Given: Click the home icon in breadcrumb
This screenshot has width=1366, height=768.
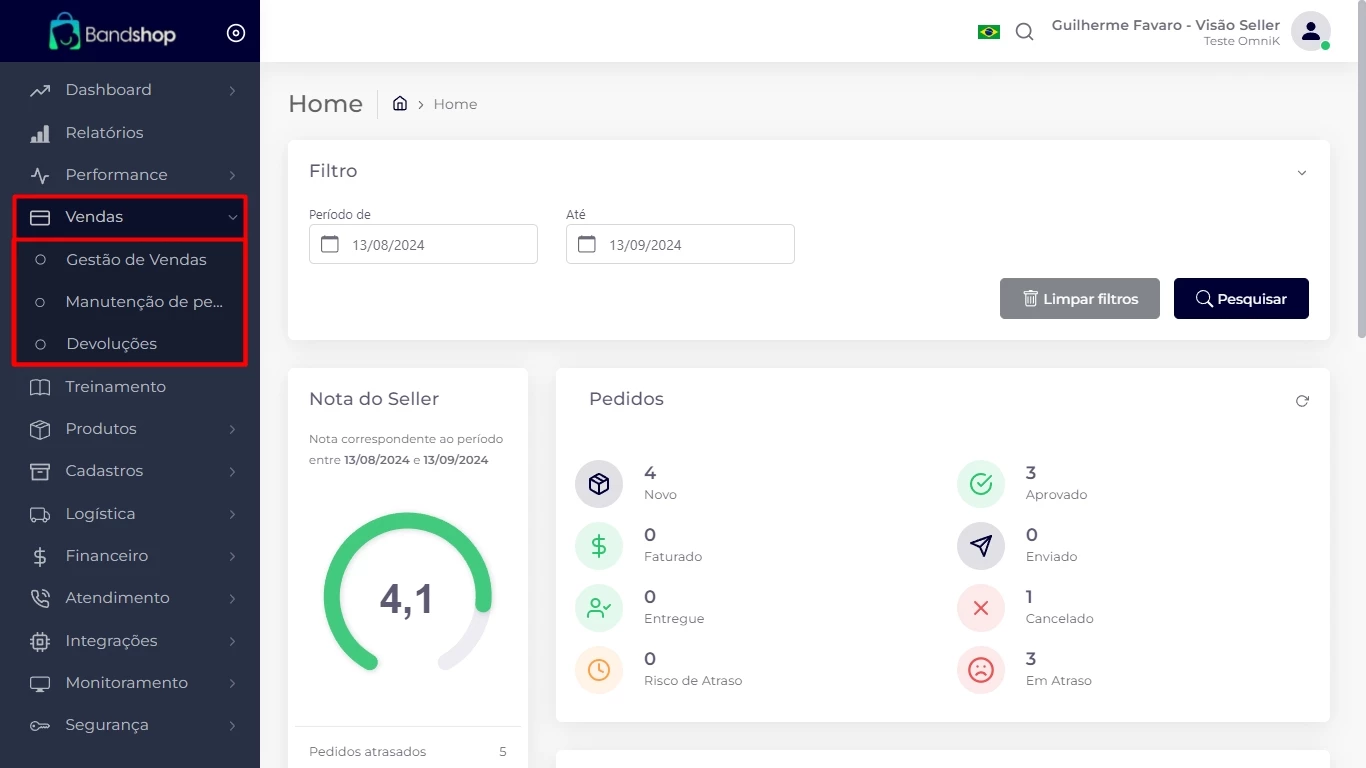Looking at the screenshot, I should pyautogui.click(x=400, y=104).
